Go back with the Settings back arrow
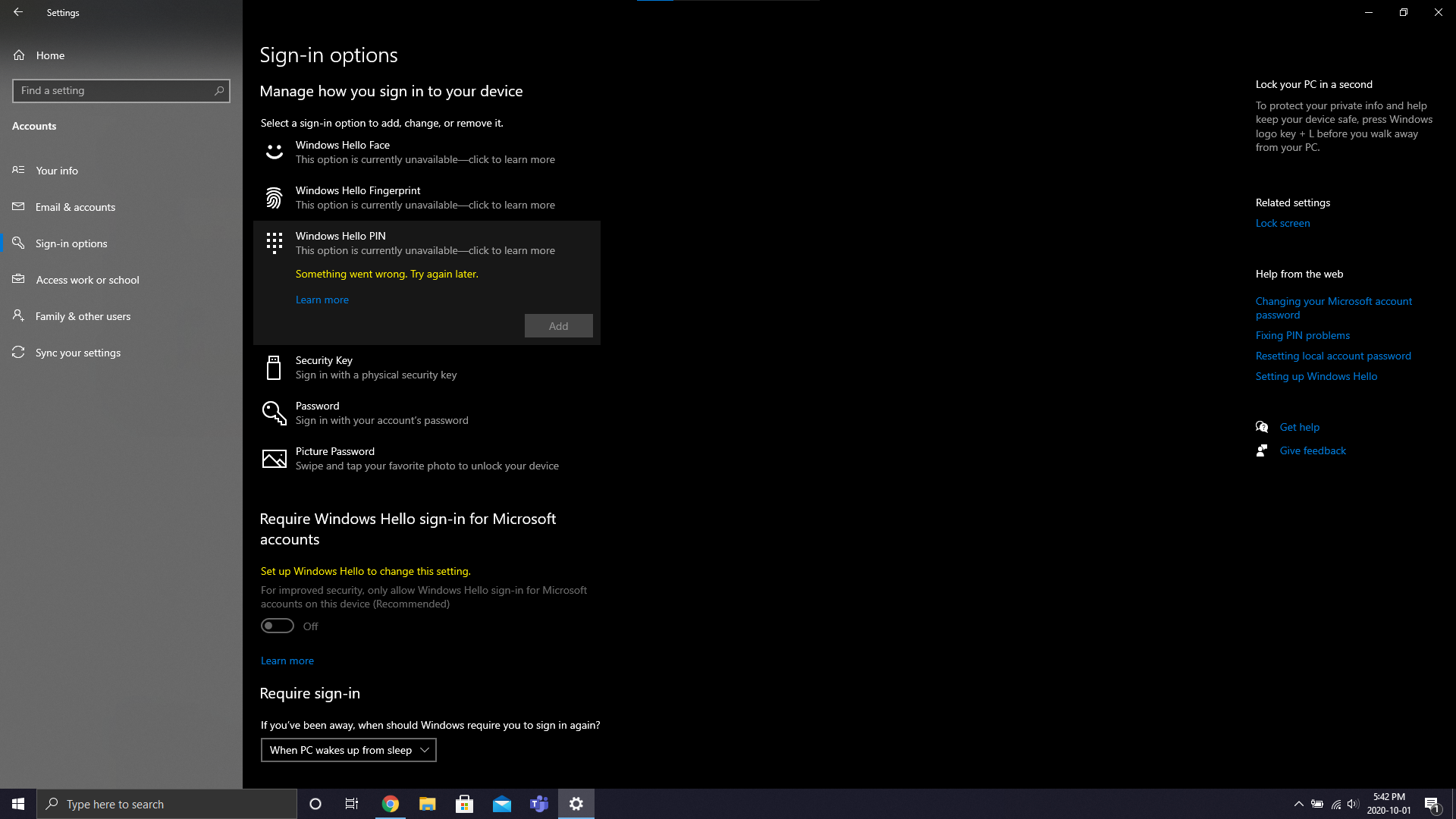 click(x=18, y=12)
